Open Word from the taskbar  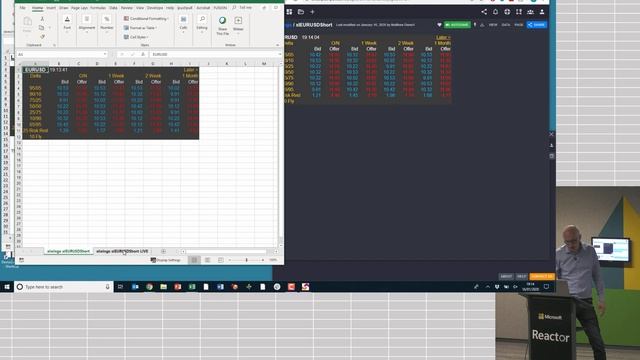tap(220, 287)
